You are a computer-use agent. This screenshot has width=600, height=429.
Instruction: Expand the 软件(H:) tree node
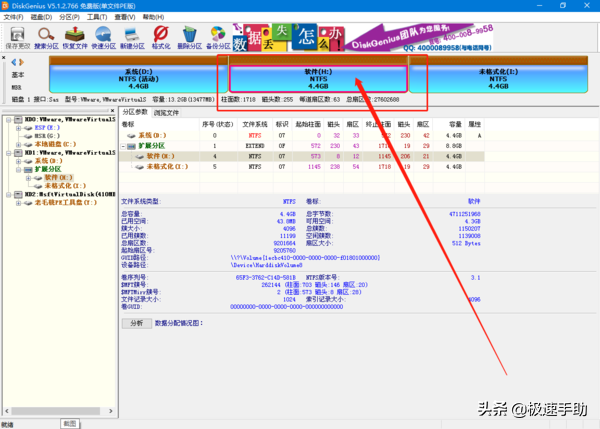[28, 178]
